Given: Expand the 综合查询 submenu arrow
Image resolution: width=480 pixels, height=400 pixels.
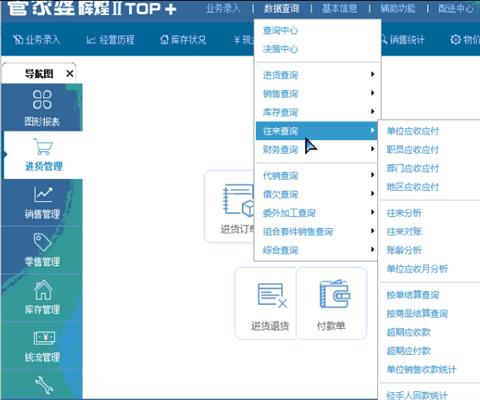Looking at the screenshot, I should [373, 249].
